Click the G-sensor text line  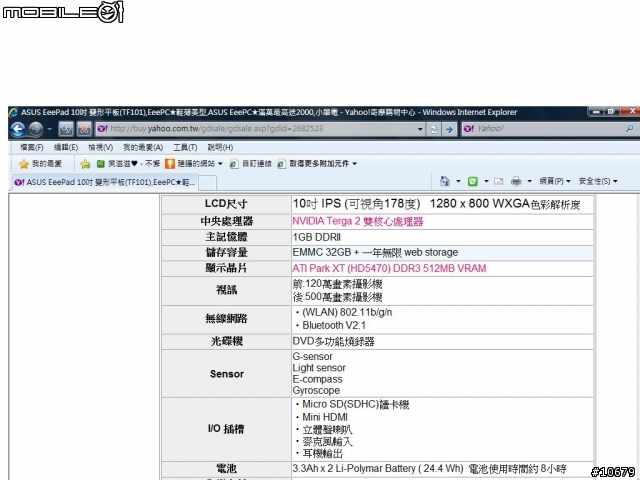coord(312,356)
